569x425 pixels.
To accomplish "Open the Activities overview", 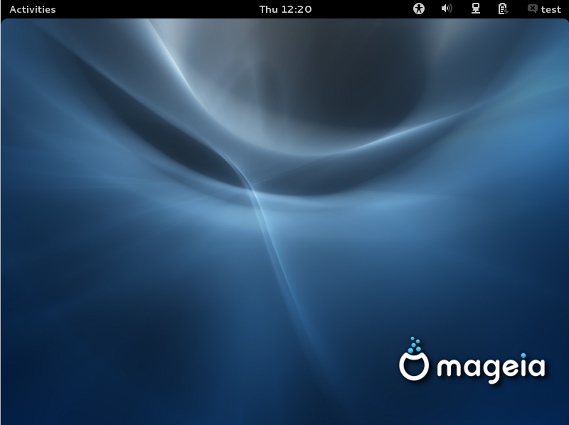I will coord(32,9).
